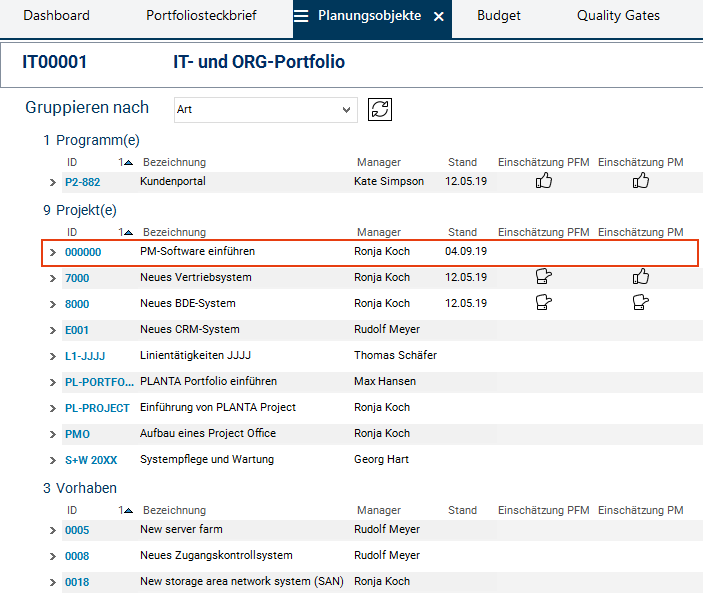Click thumbs-up PM icon for Kundenportal
The width and height of the screenshot is (703, 594).
point(641,181)
